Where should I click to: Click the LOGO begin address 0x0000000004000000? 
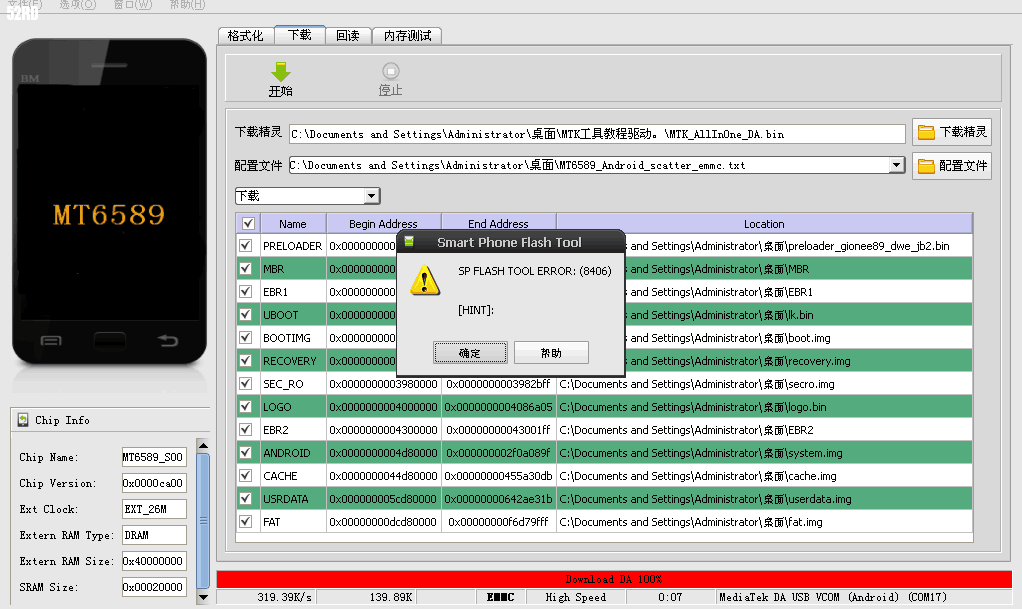(x=383, y=407)
